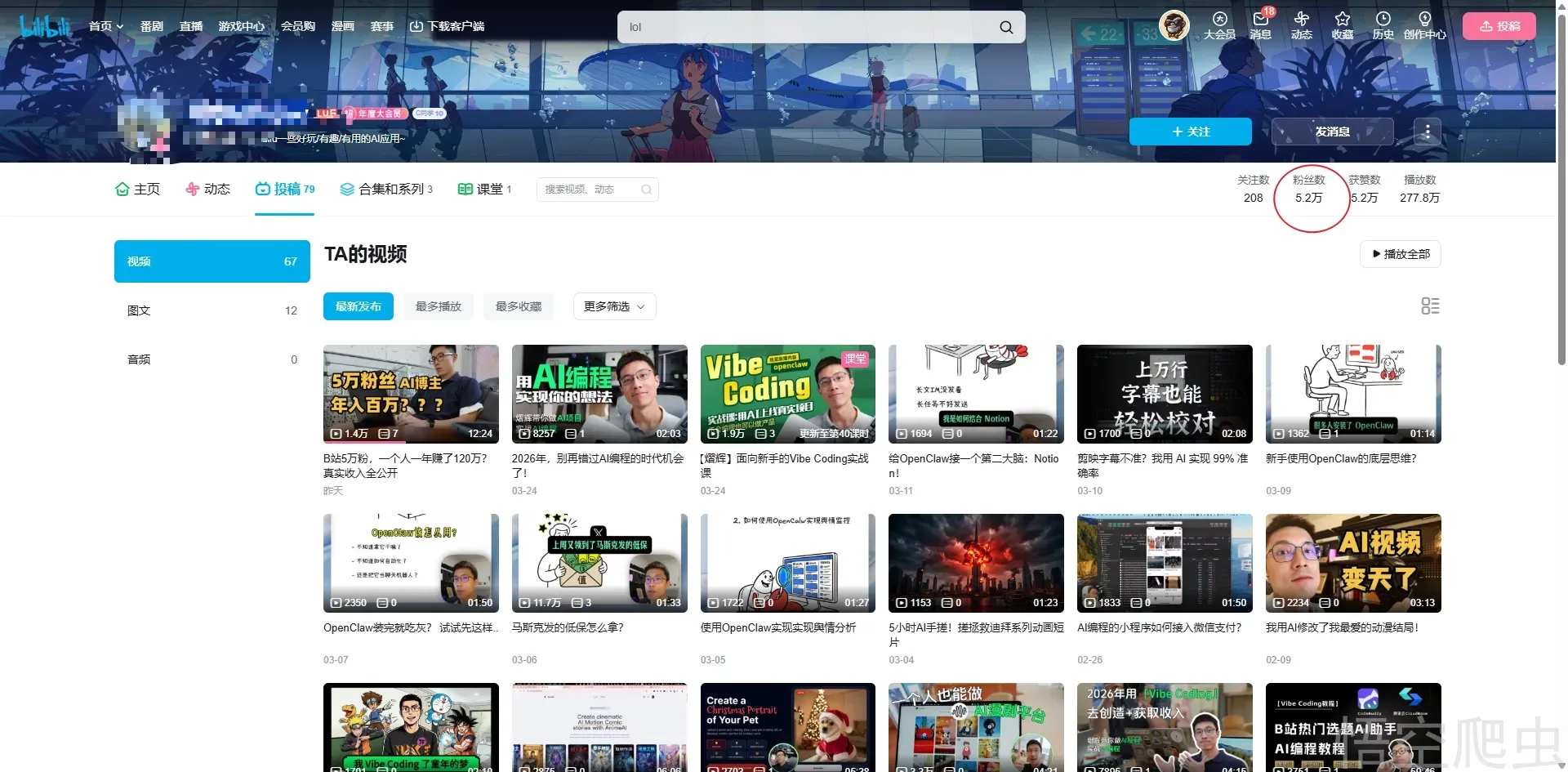The image size is (1568, 772).
Task: Open 漫画 in the top navigation
Action: click(x=343, y=26)
